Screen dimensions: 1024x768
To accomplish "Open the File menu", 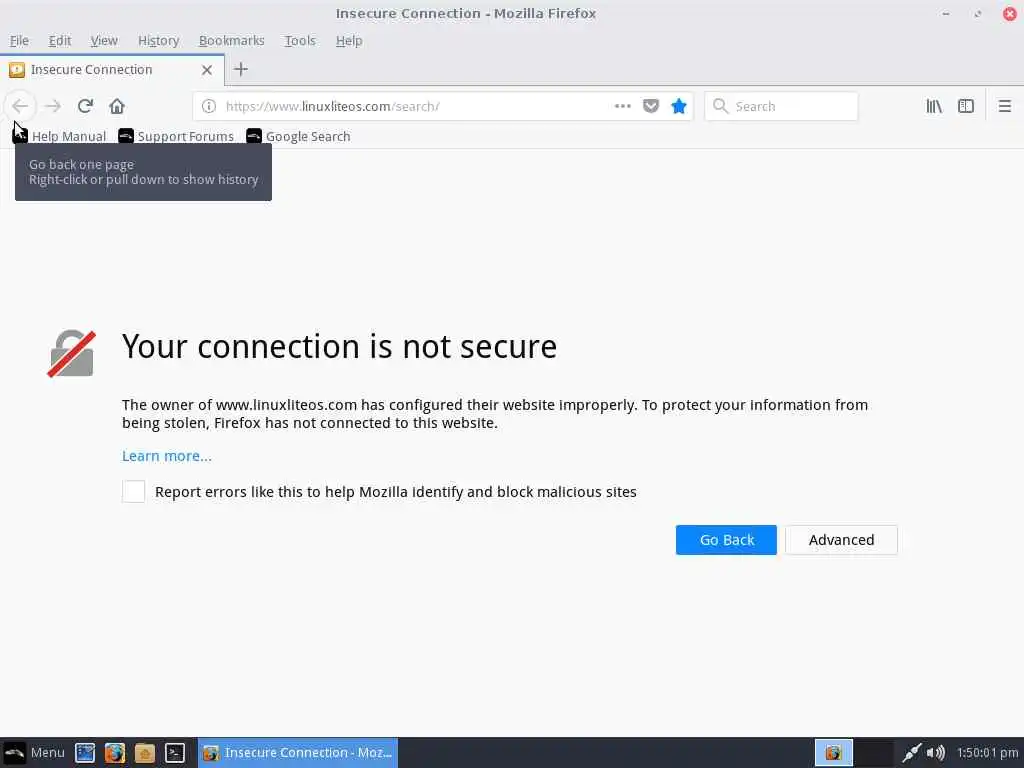I will click(19, 40).
